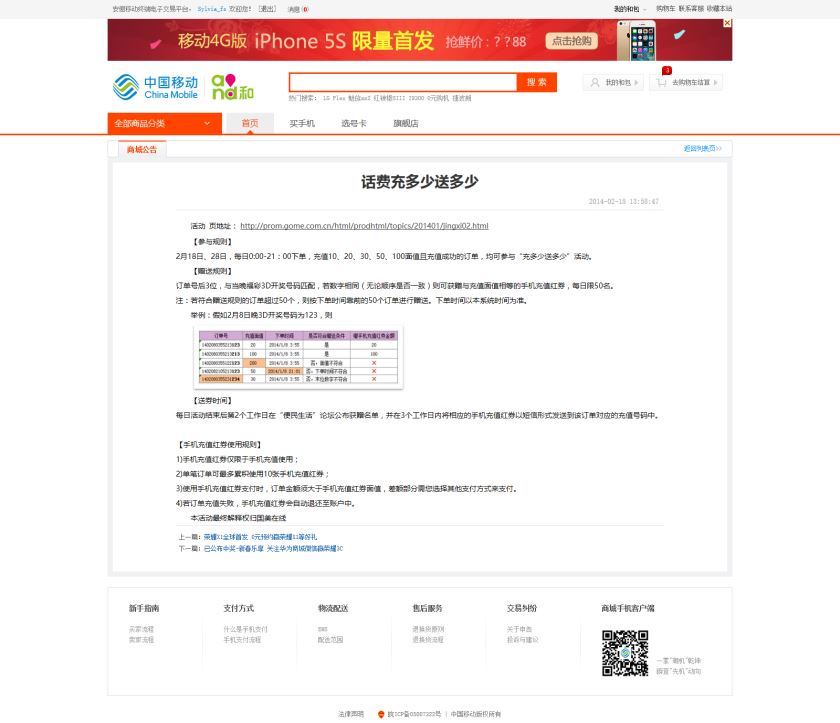
Task: Open 配送范围 in the footer
Action: [331, 640]
